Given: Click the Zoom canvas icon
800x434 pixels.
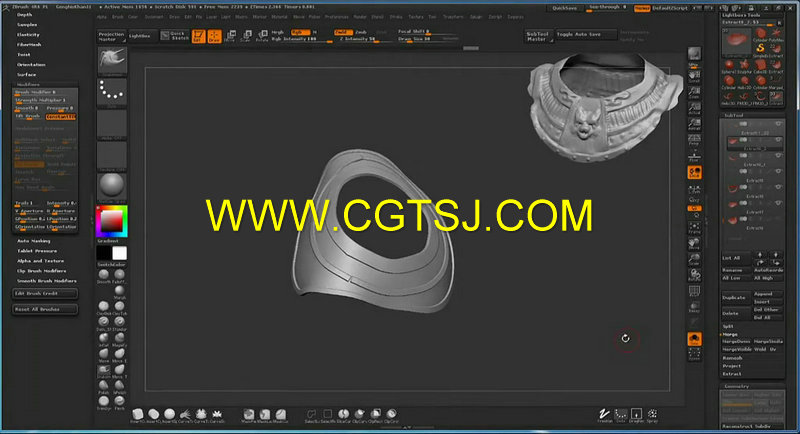Looking at the screenshot, I should pos(694,92).
